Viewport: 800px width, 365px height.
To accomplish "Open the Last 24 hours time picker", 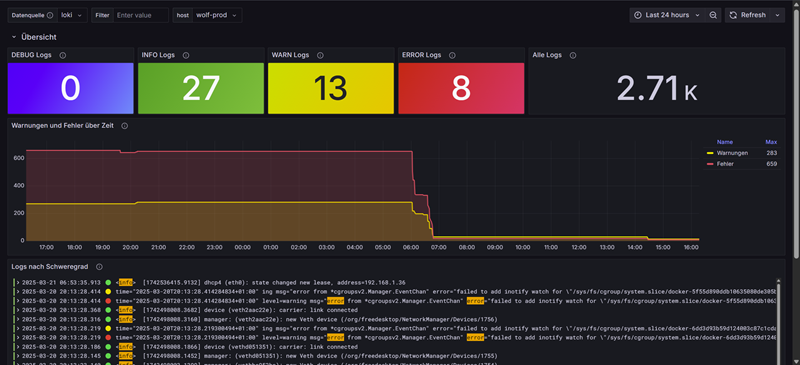I will coord(667,15).
